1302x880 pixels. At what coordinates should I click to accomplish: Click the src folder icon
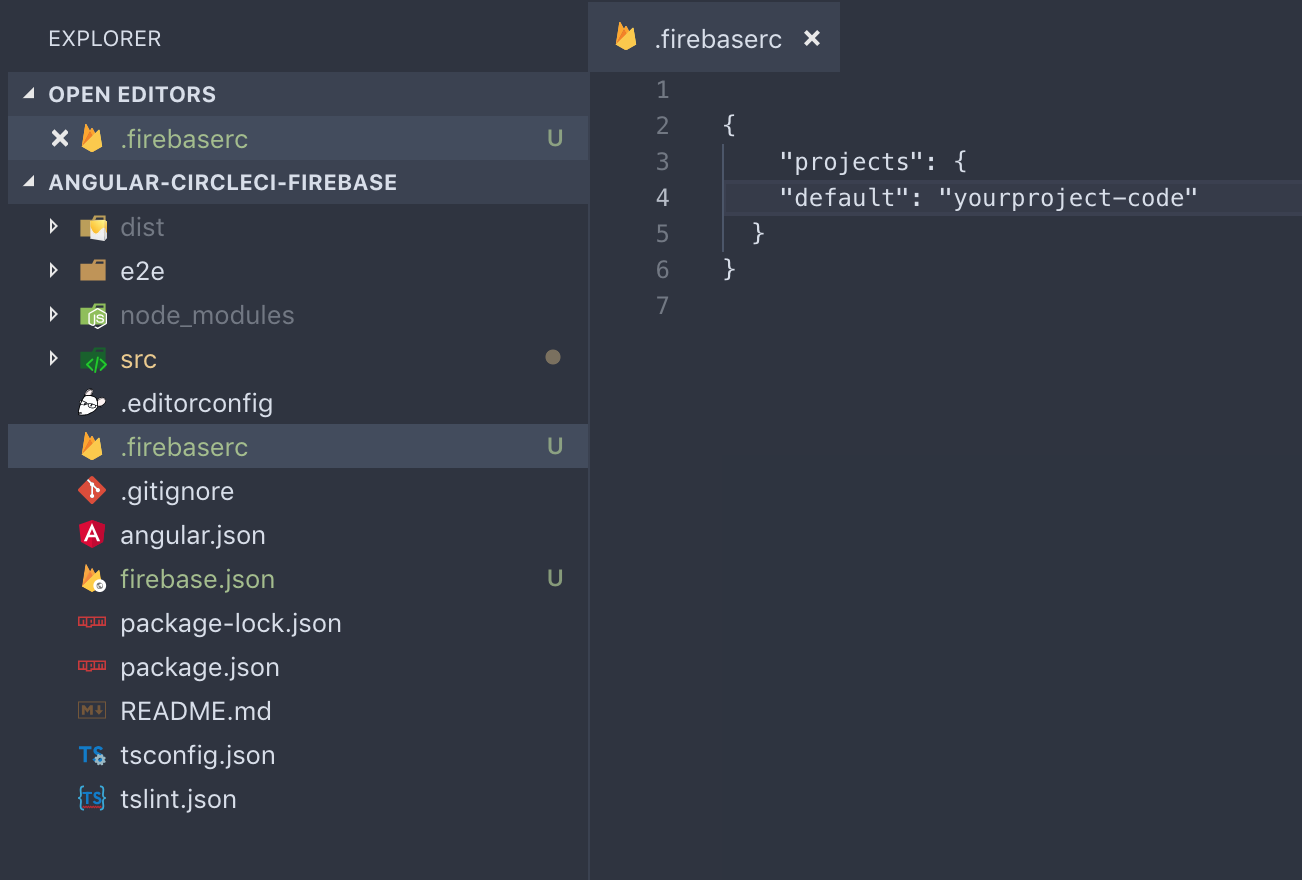tap(93, 359)
